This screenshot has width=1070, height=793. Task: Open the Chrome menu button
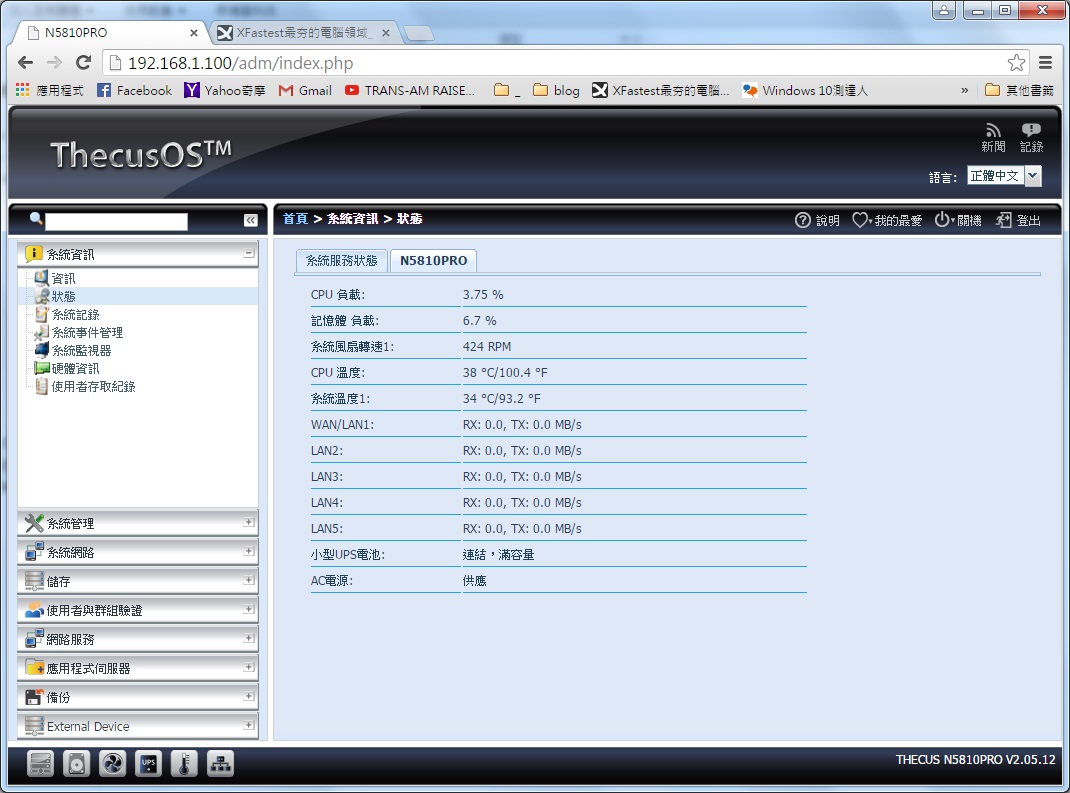[x=1045, y=63]
